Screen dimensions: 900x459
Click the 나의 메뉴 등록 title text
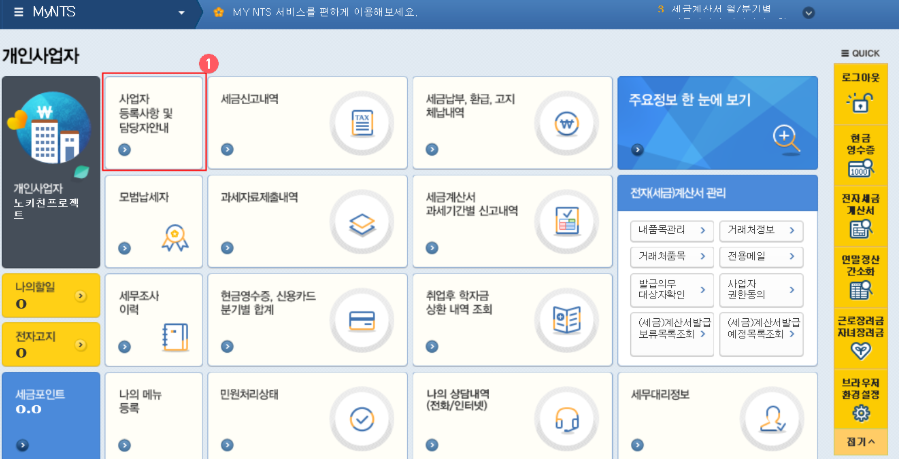coord(140,402)
